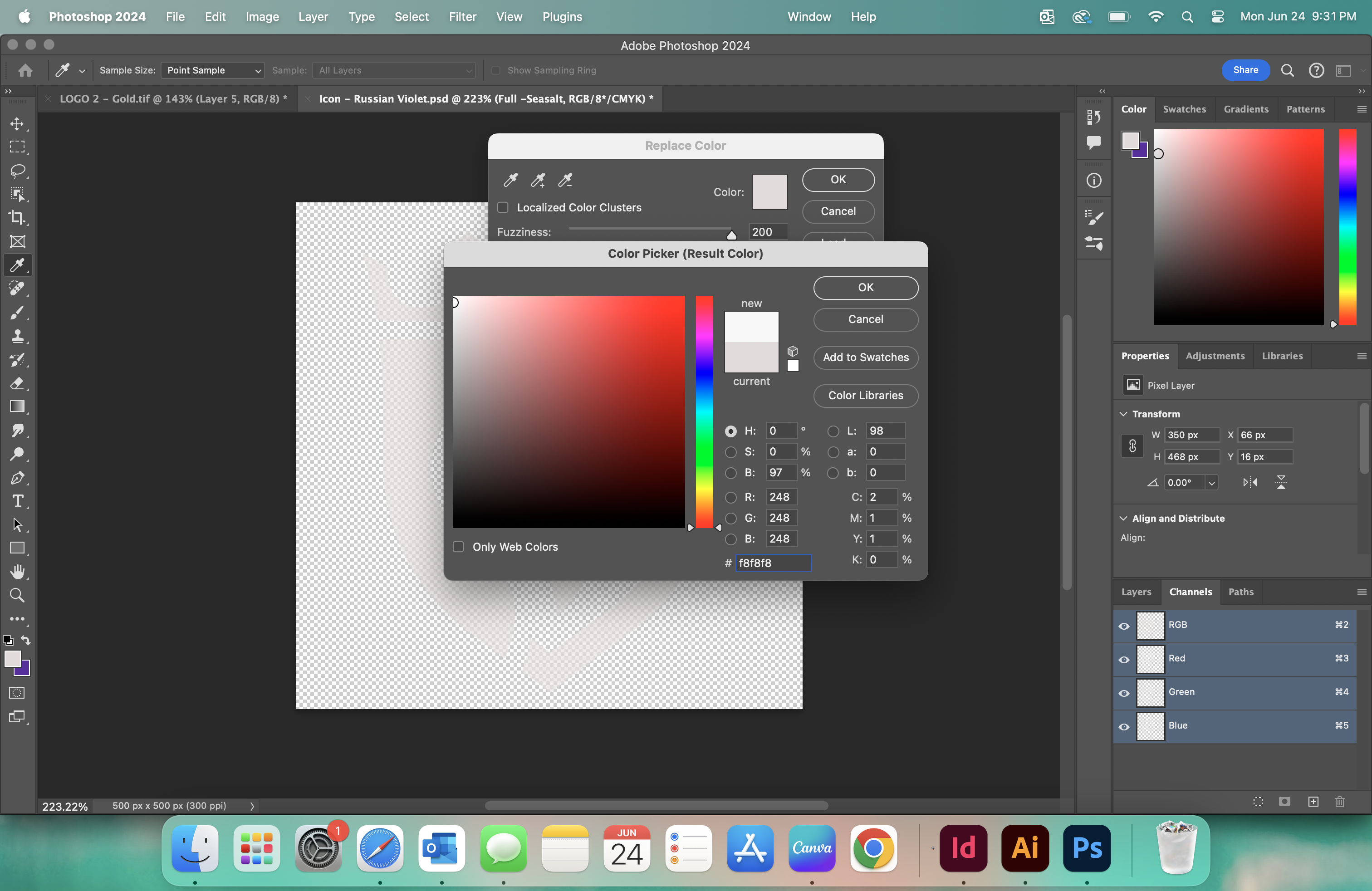Open Color Libraries

tap(865, 395)
